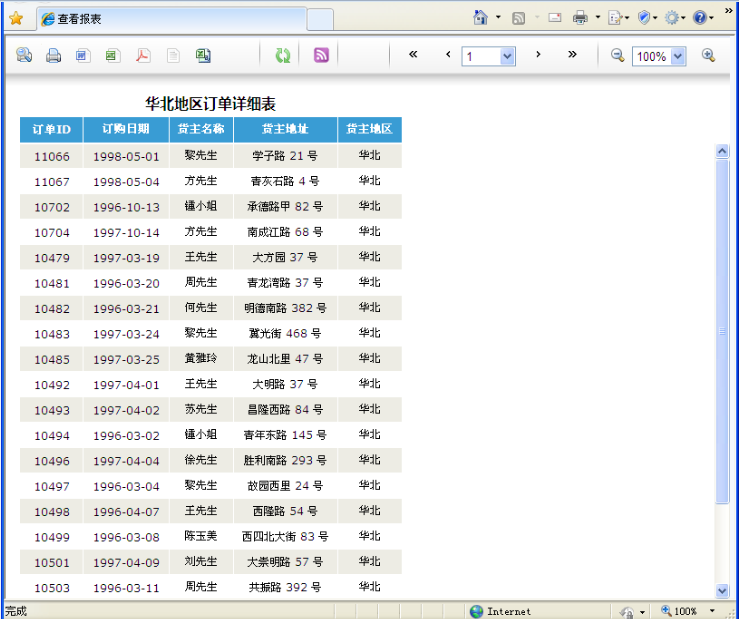Viewport: 739px width, 619px height.
Task: Click the 订购日期 column header
Action: [x=126, y=129]
